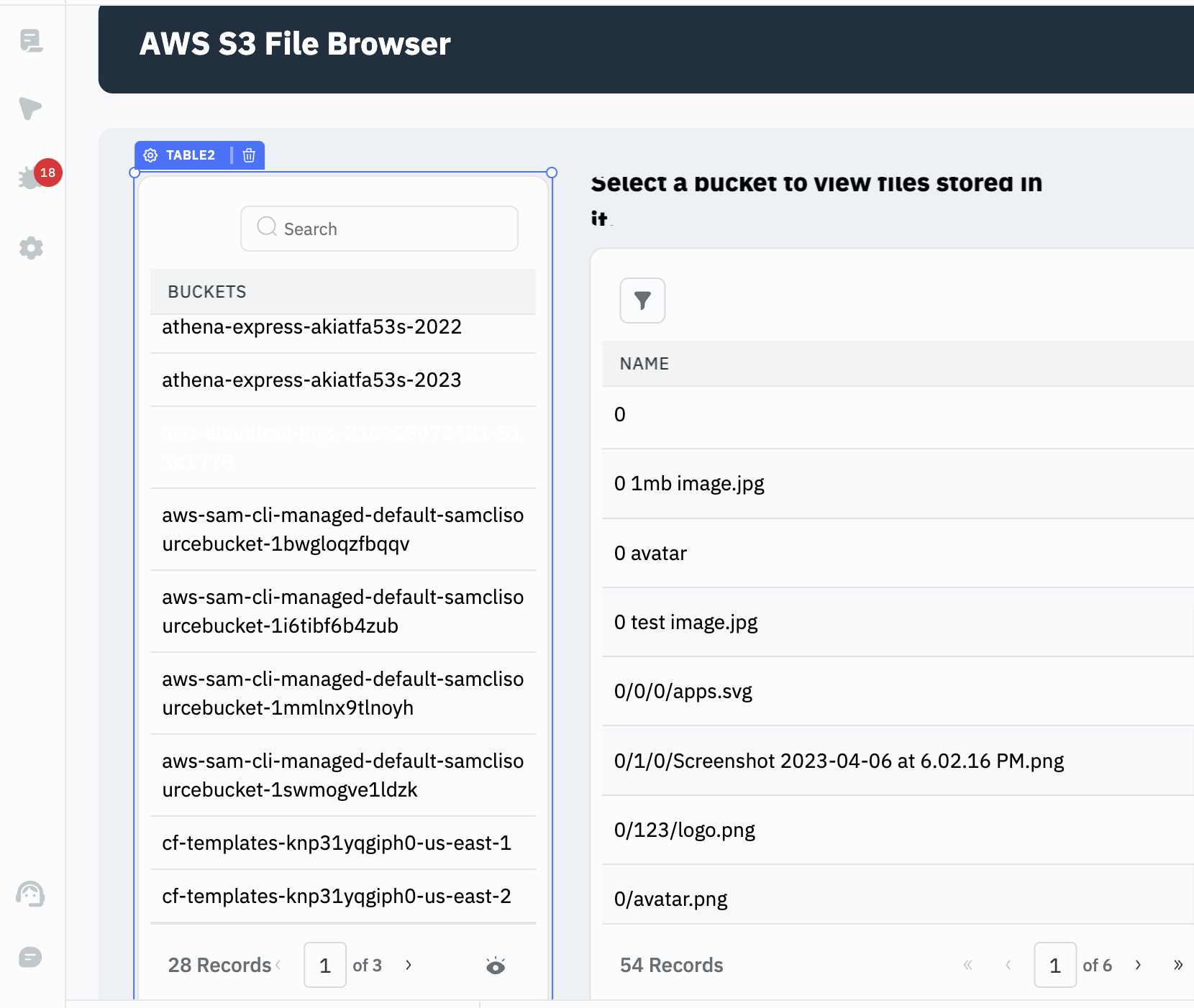Select the athena-express-akiatfa53s-2023 bucket

click(311, 380)
